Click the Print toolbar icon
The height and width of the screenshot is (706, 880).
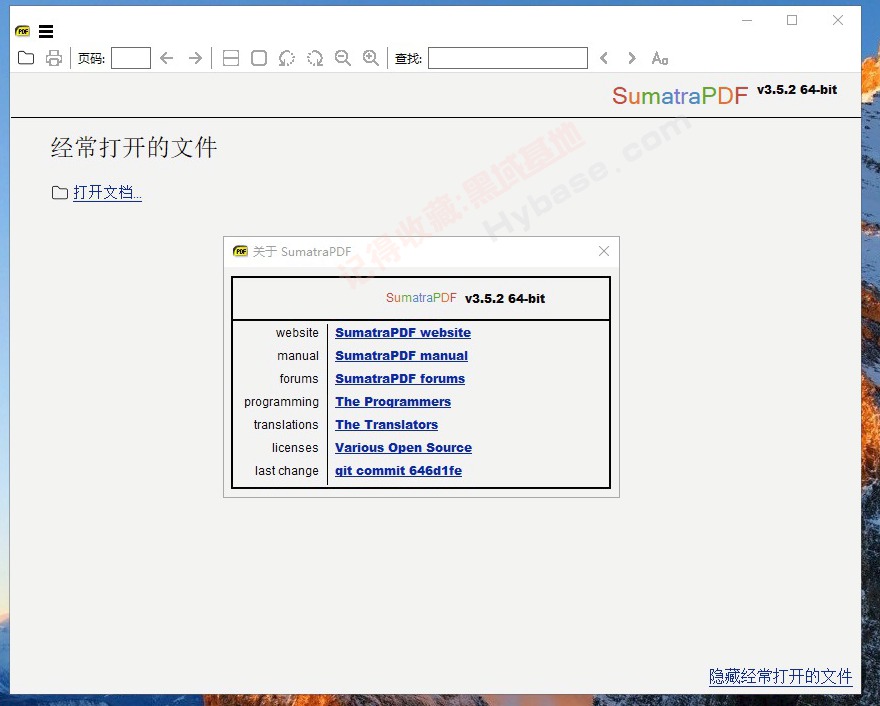(x=54, y=58)
